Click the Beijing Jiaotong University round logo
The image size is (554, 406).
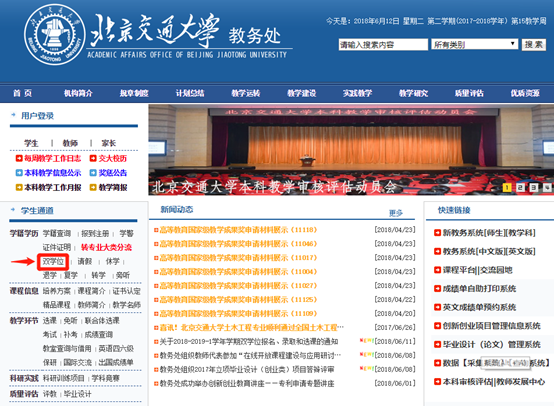(54, 34)
